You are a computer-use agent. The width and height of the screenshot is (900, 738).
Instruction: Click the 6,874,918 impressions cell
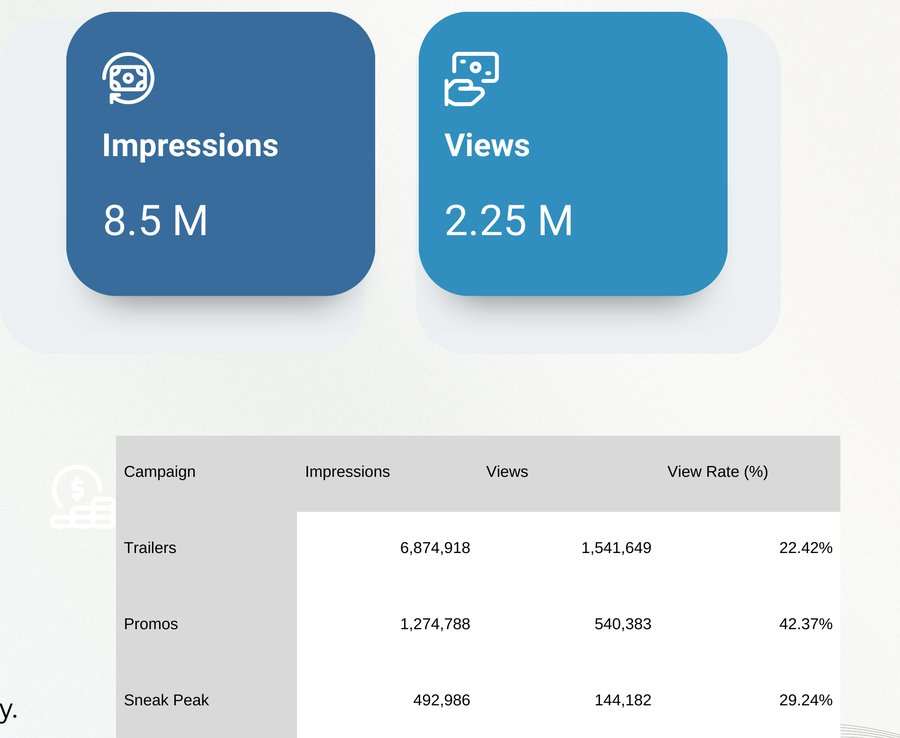point(435,548)
